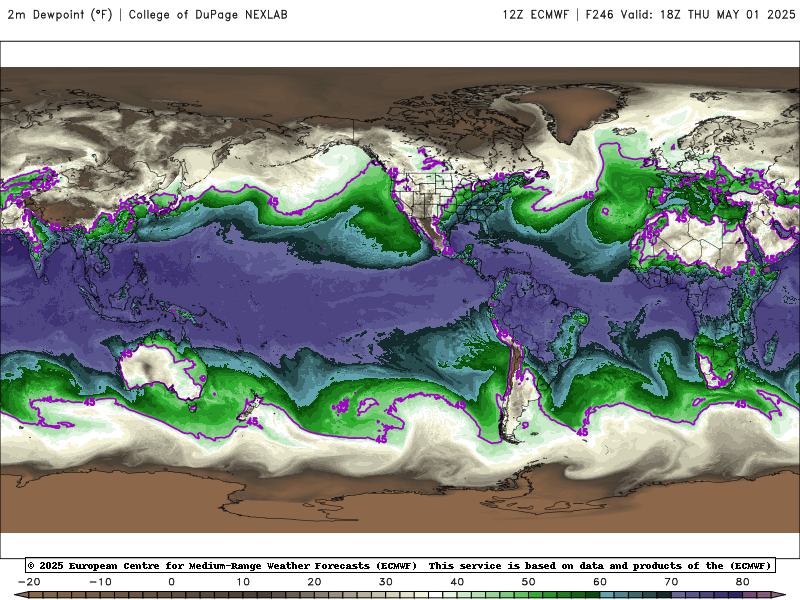Click the 60 colorbar tick label
Screen dimensions: 800x600
(x=600, y=582)
